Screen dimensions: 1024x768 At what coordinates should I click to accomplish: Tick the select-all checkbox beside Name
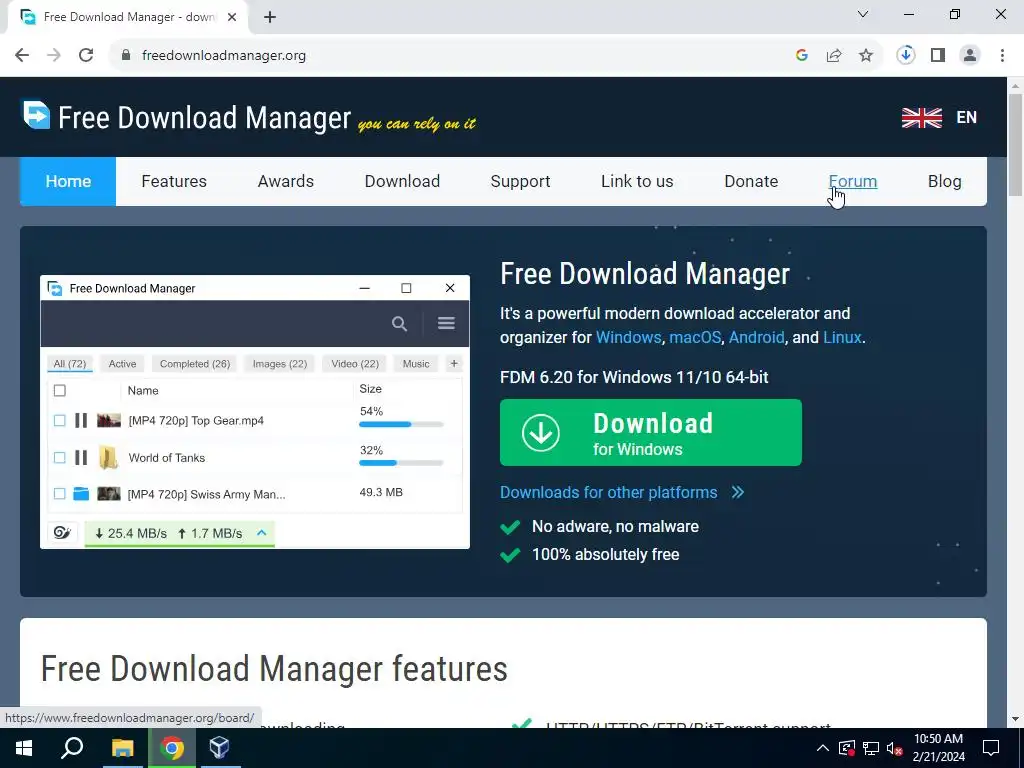point(59,391)
